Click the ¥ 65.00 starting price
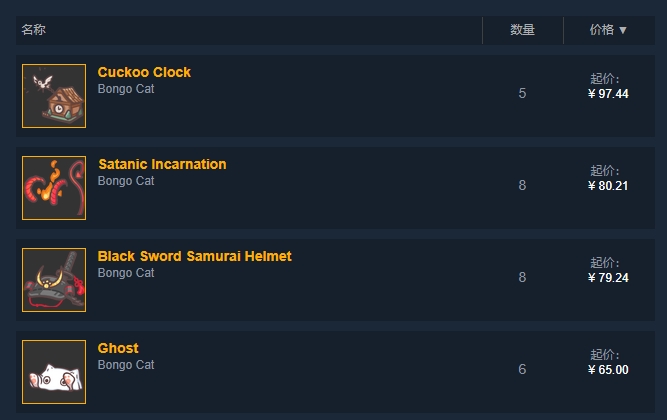The image size is (667, 420). click(x=608, y=370)
